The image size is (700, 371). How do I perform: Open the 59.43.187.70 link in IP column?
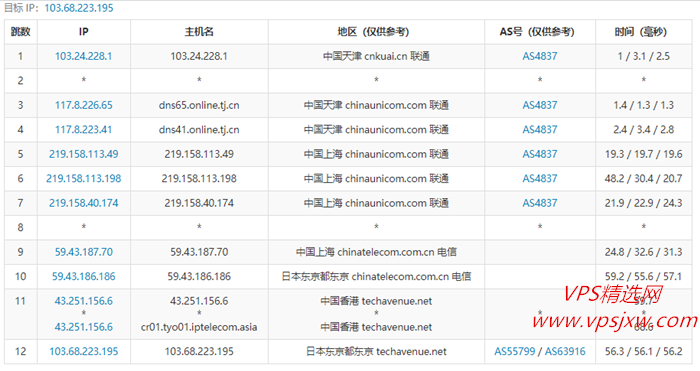tap(83, 252)
